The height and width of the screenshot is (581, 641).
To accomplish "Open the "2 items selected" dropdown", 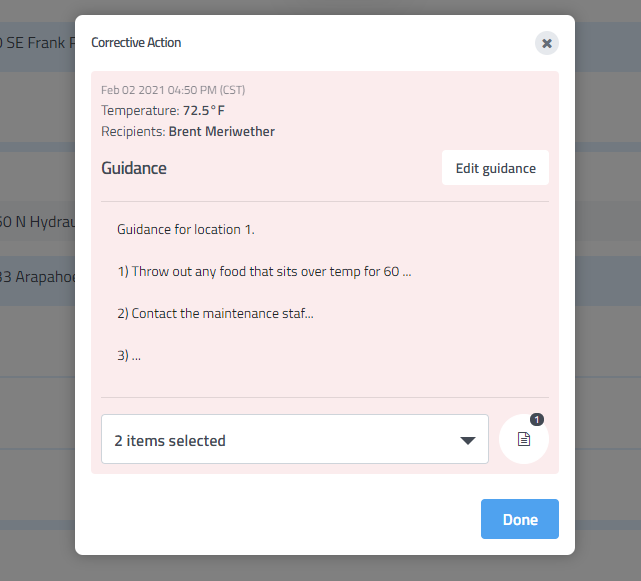I will 294,440.
